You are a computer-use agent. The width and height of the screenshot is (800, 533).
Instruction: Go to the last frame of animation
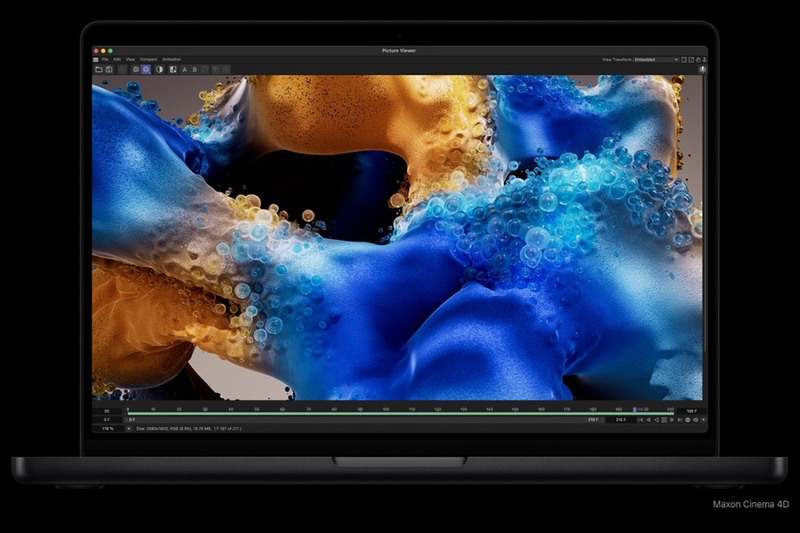[680, 420]
